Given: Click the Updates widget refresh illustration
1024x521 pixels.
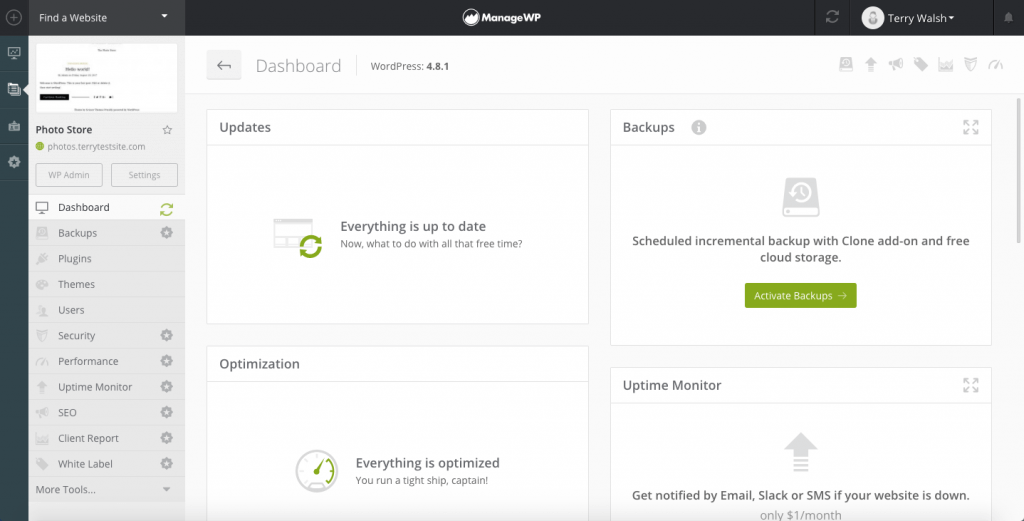Looking at the screenshot, I should coord(298,238).
